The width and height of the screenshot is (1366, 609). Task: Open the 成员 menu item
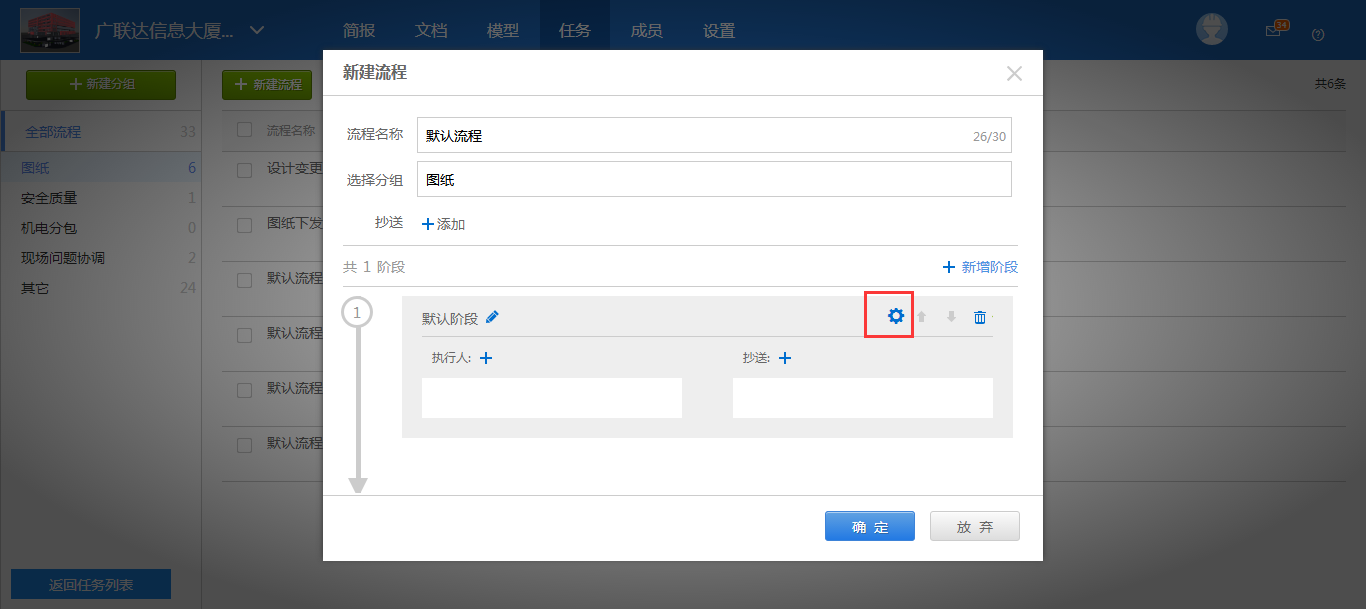point(646,30)
